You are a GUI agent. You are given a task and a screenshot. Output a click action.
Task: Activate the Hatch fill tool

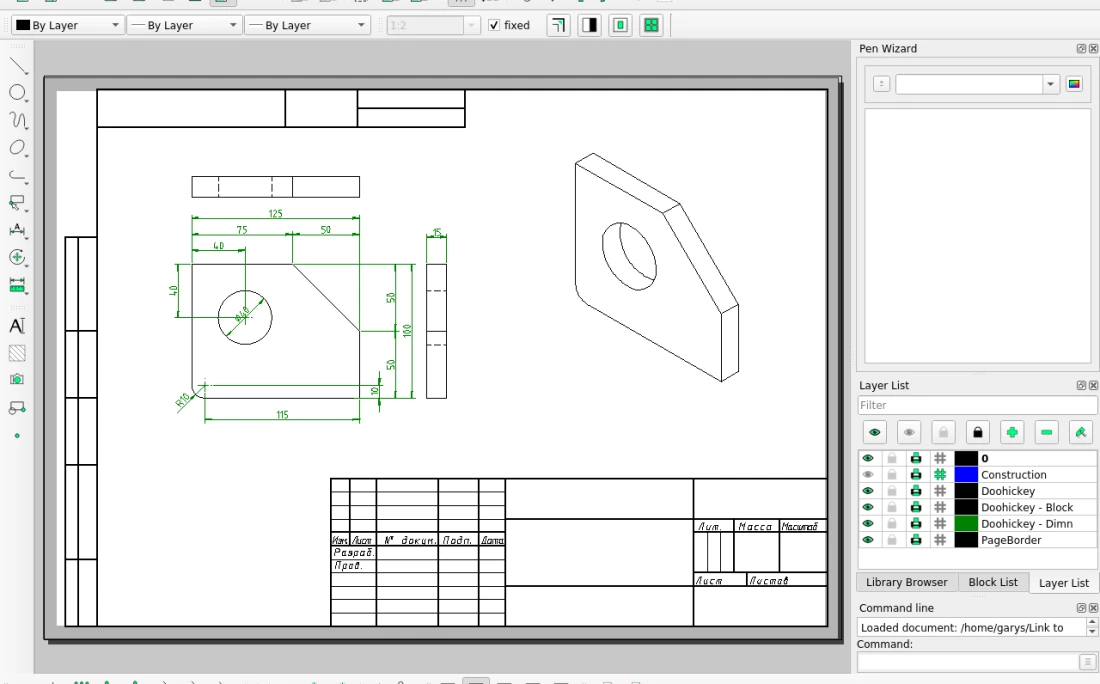(x=17, y=353)
